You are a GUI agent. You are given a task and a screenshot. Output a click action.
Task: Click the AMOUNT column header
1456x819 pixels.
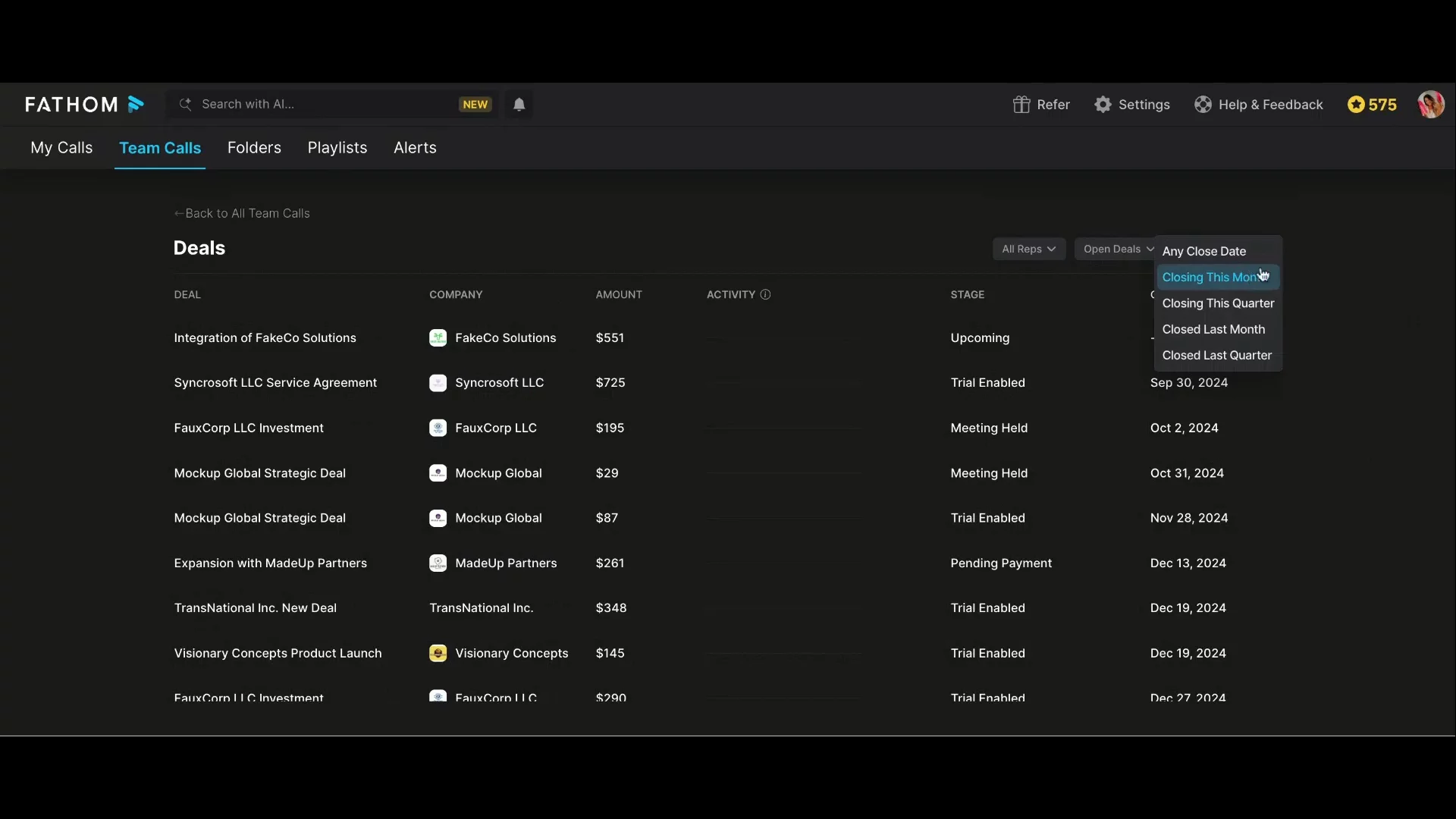click(619, 294)
